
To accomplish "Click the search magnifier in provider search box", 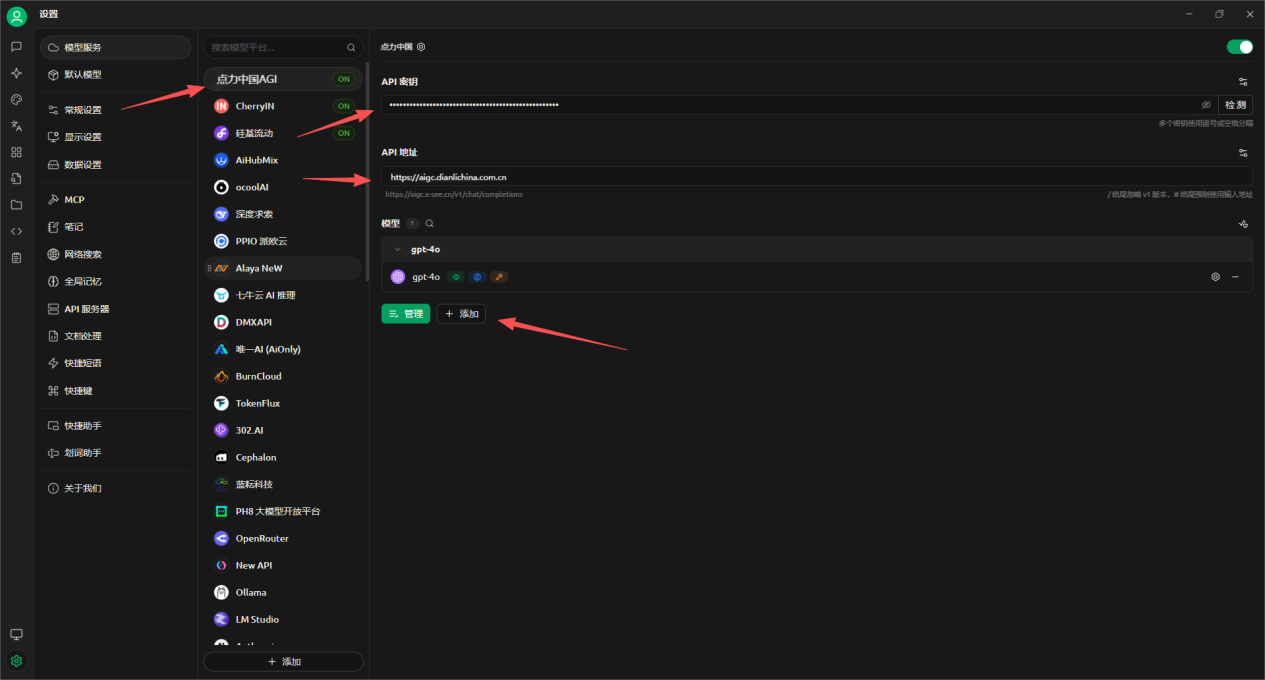I will click(351, 47).
